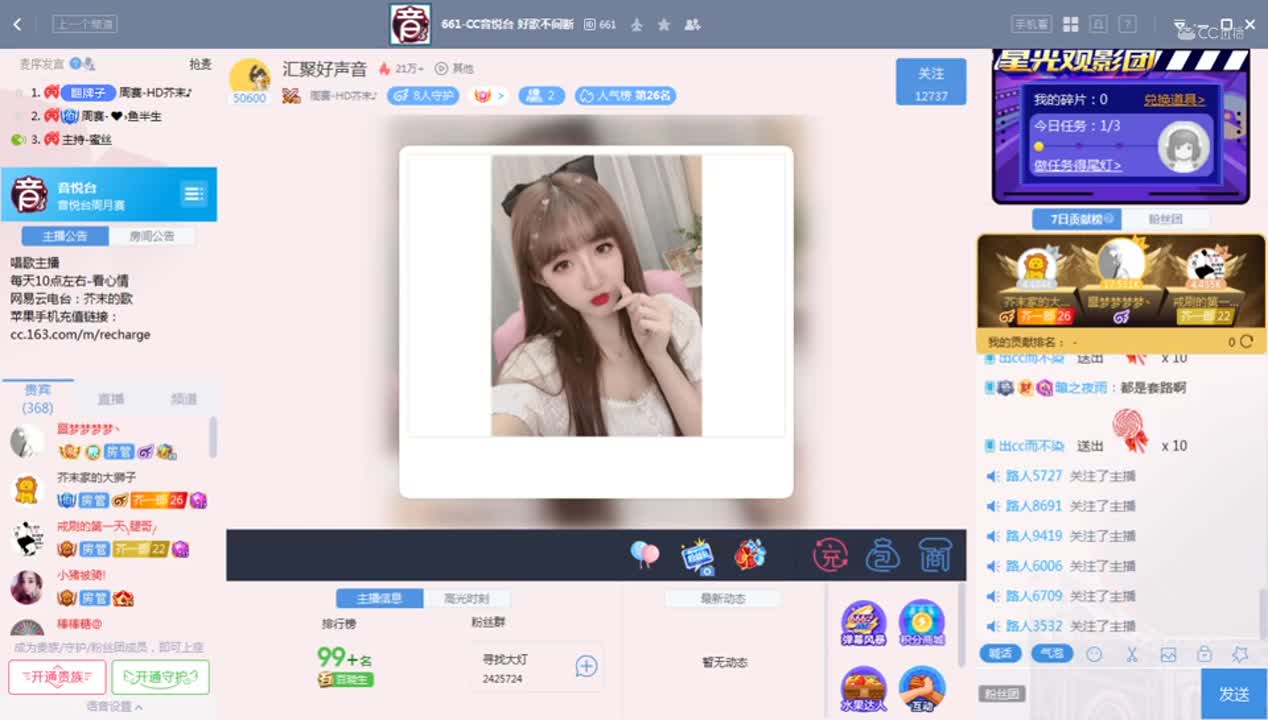Click the 开通守护 button
1268x720 pixels.
[160, 677]
